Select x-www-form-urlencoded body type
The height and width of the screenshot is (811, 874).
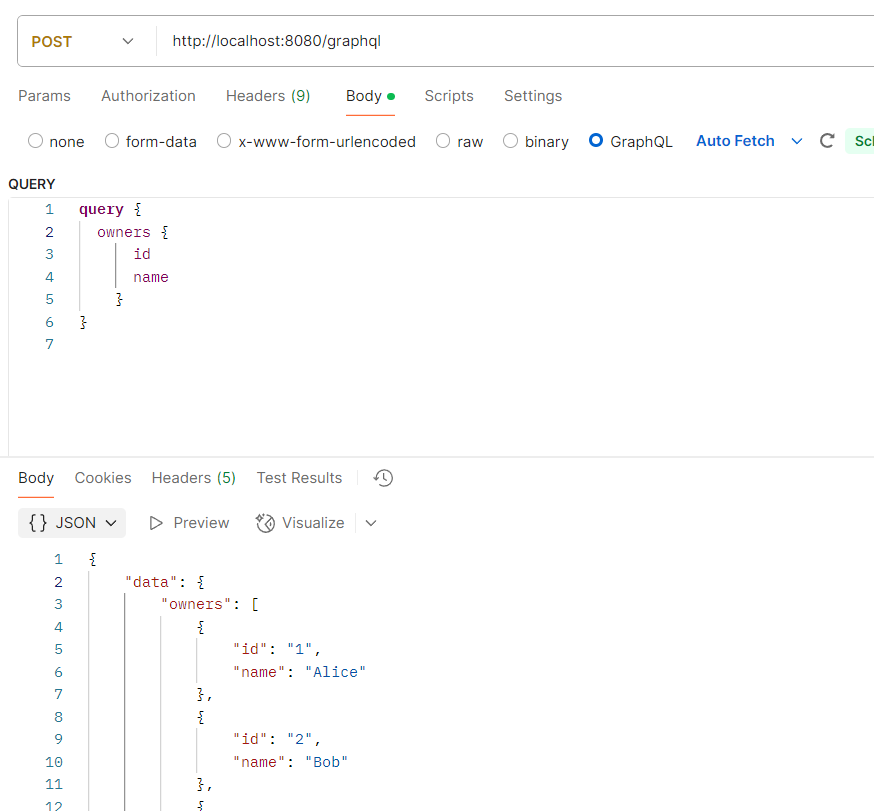coord(224,141)
